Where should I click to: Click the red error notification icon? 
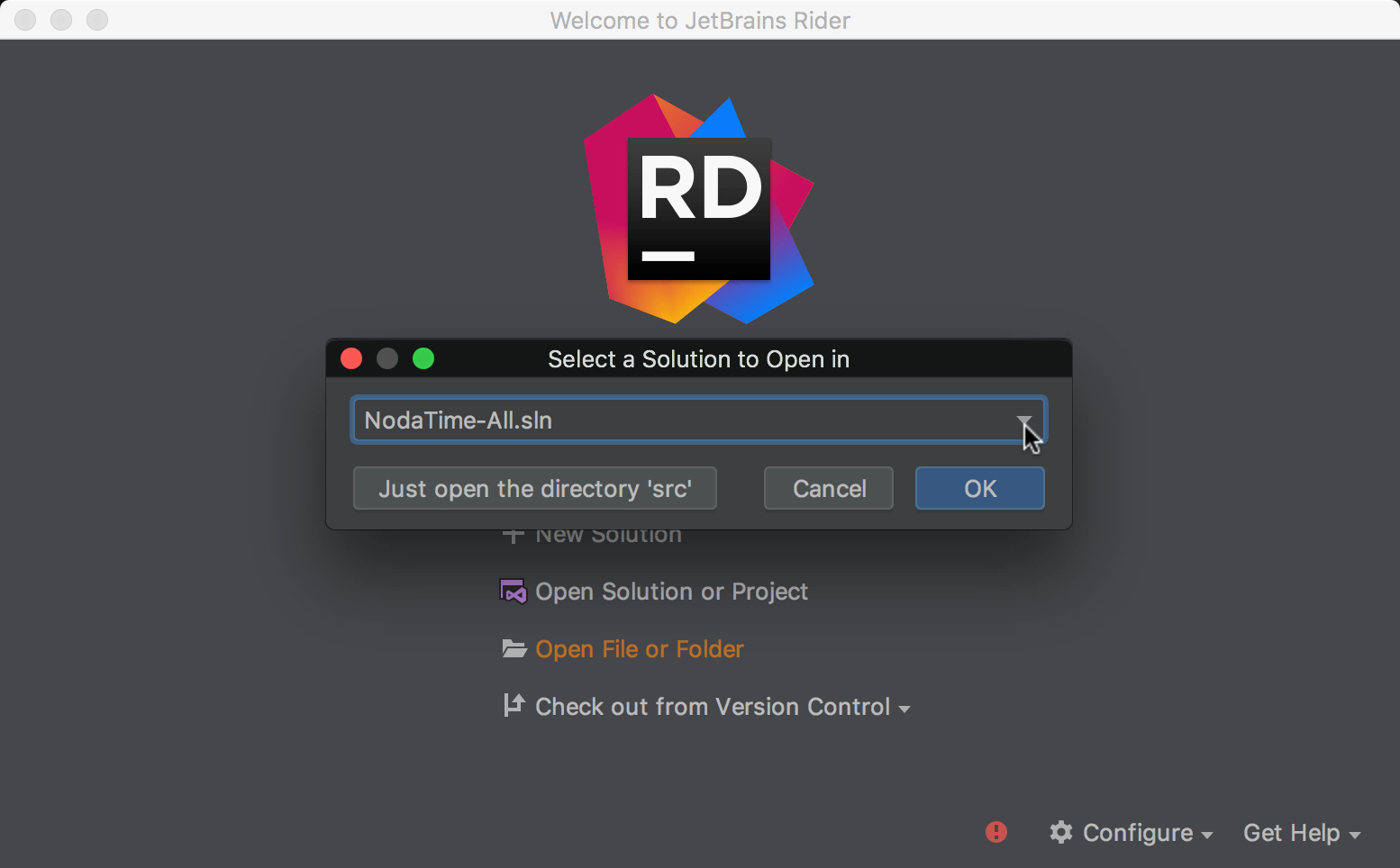[x=996, y=832]
